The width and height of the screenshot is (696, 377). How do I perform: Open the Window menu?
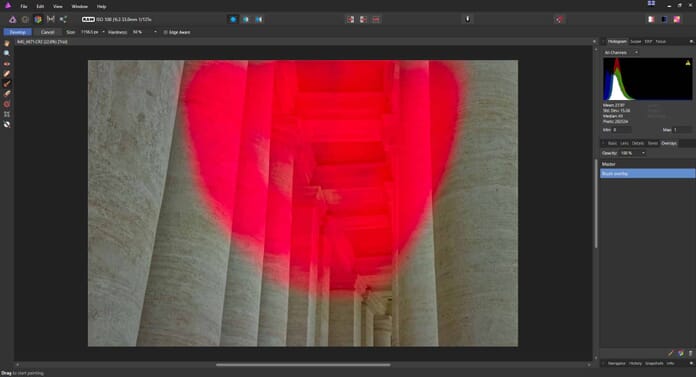tap(79, 7)
